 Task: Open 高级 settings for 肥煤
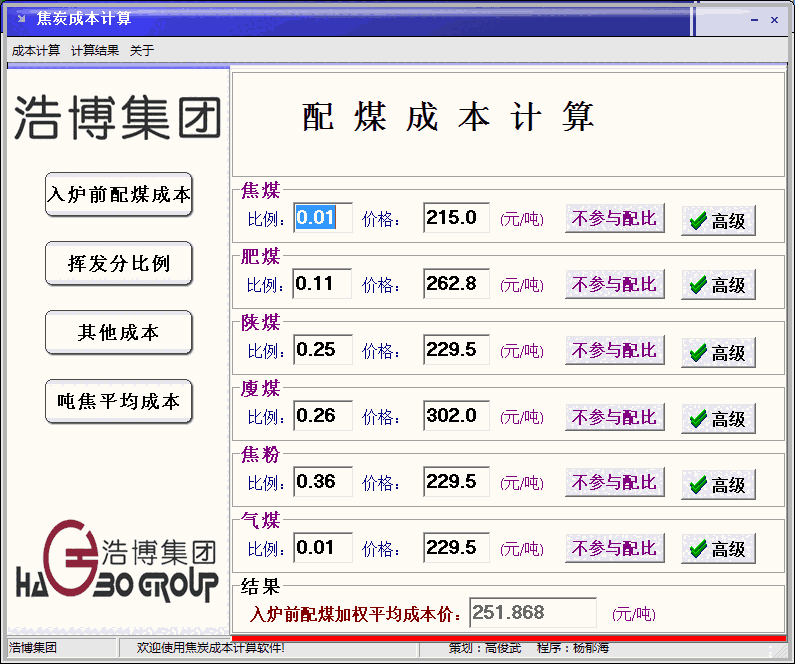click(x=718, y=285)
